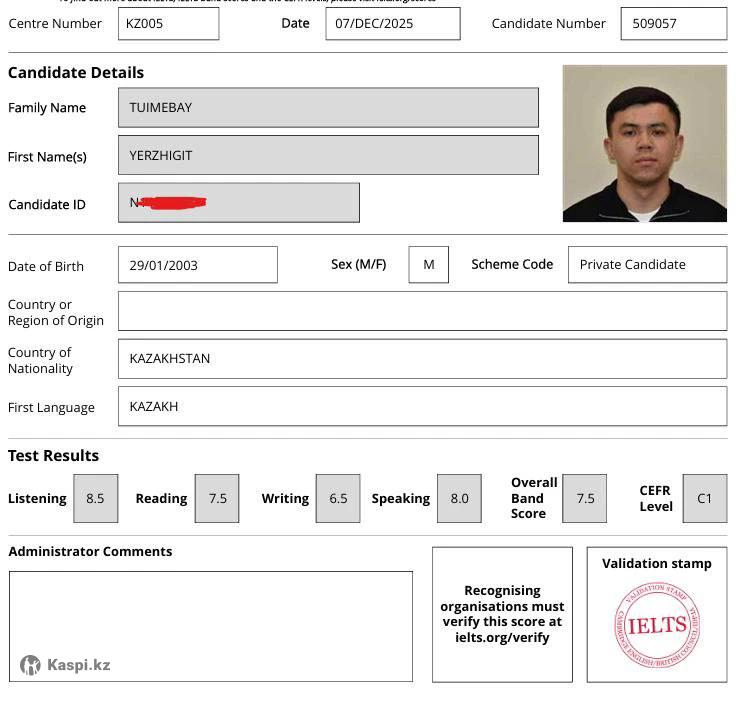Select the First Name(s) field
The height and width of the screenshot is (701, 747).
[328, 155]
